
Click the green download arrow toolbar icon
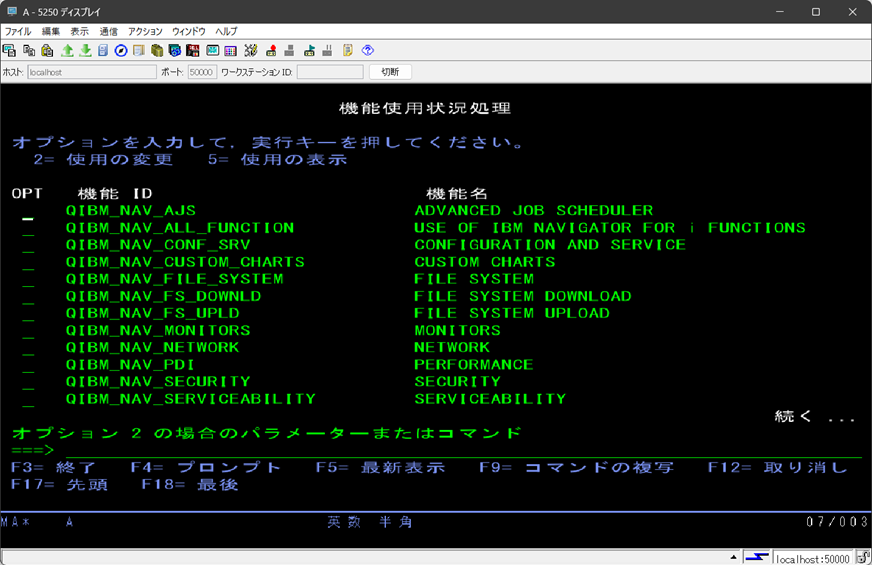pos(85,50)
